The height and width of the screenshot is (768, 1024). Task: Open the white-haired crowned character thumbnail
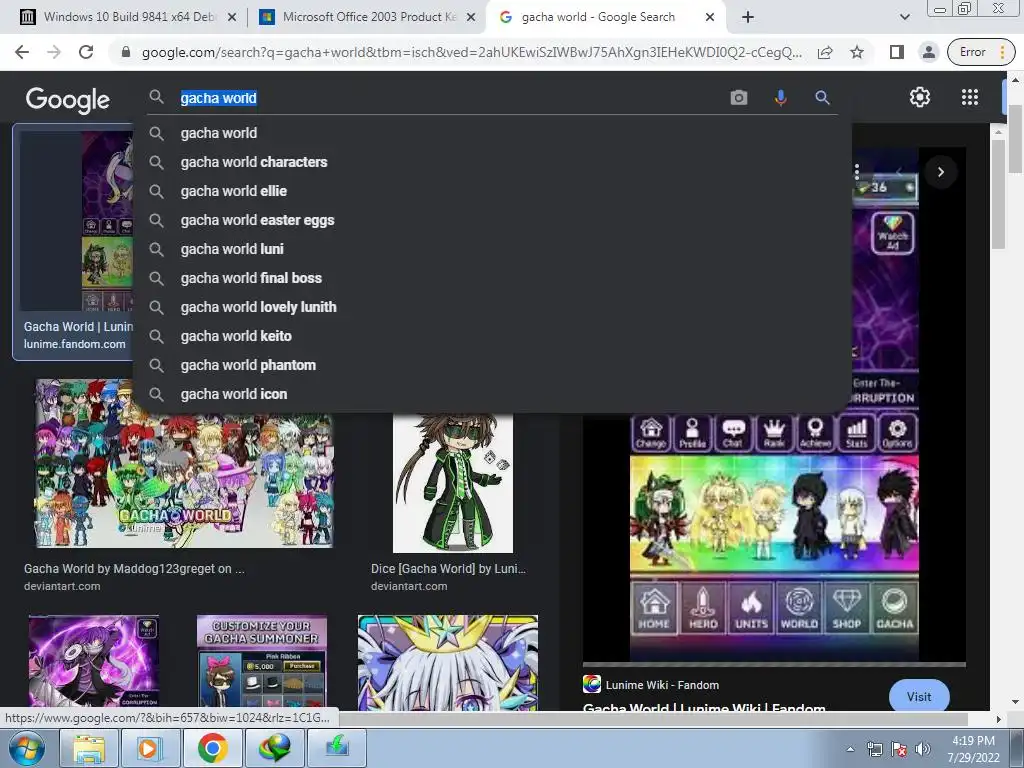tap(448, 662)
